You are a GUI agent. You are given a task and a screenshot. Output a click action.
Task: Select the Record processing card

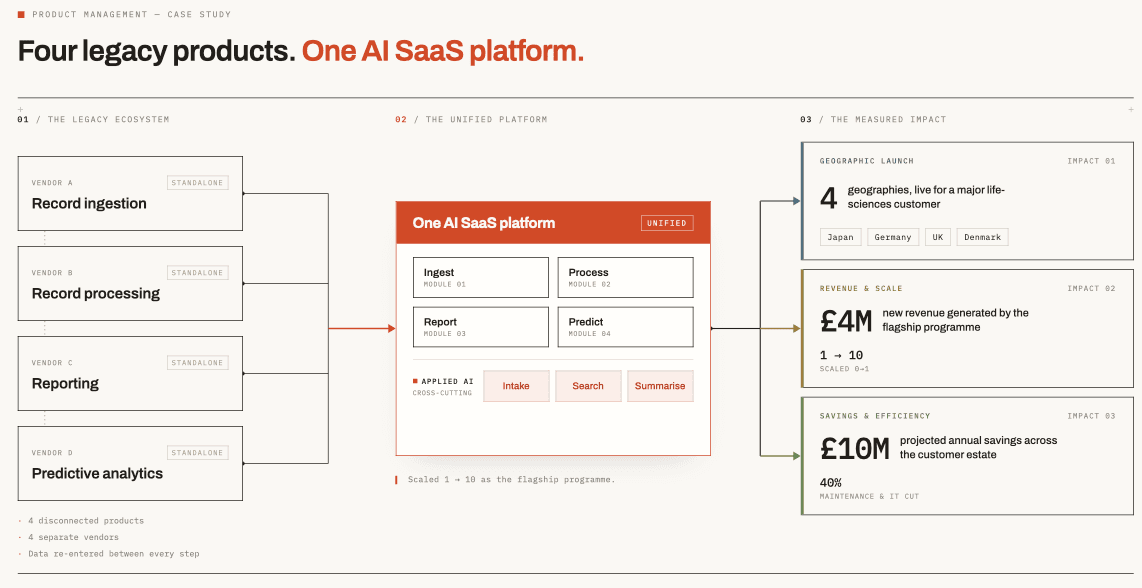pyautogui.click(x=130, y=283)
